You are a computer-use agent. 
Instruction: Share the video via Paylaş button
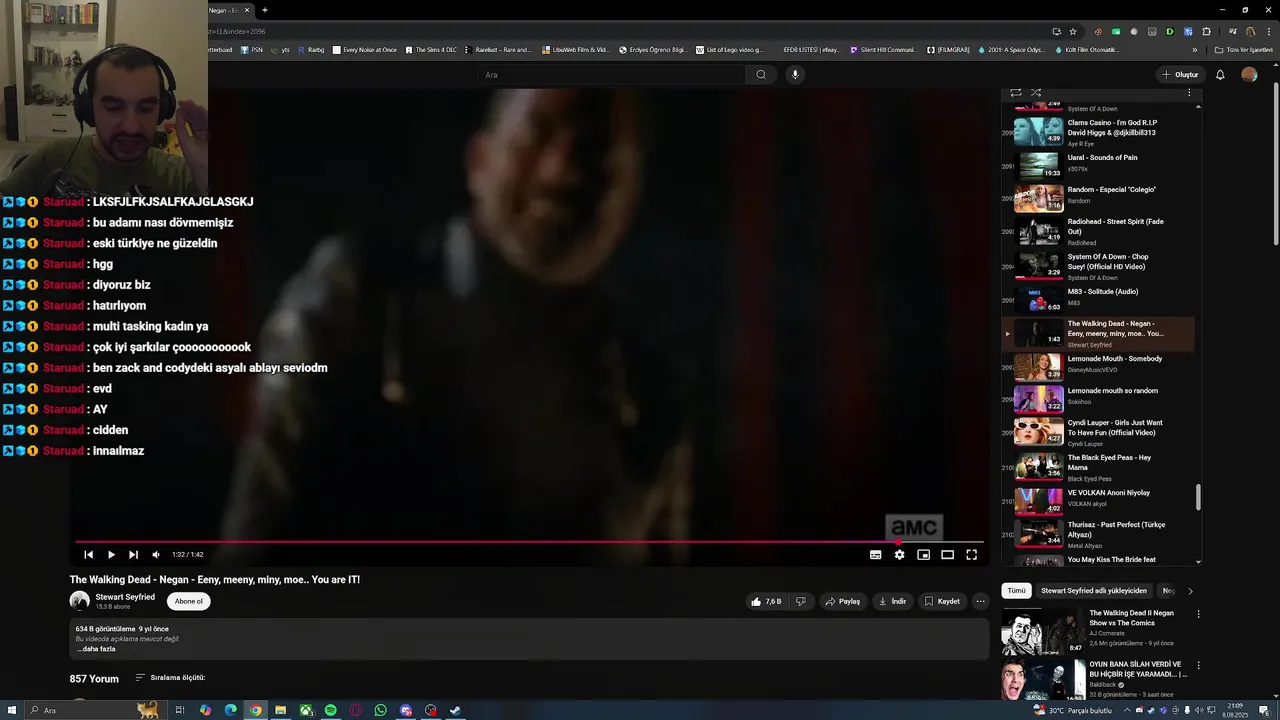click(x=842, y=601)
